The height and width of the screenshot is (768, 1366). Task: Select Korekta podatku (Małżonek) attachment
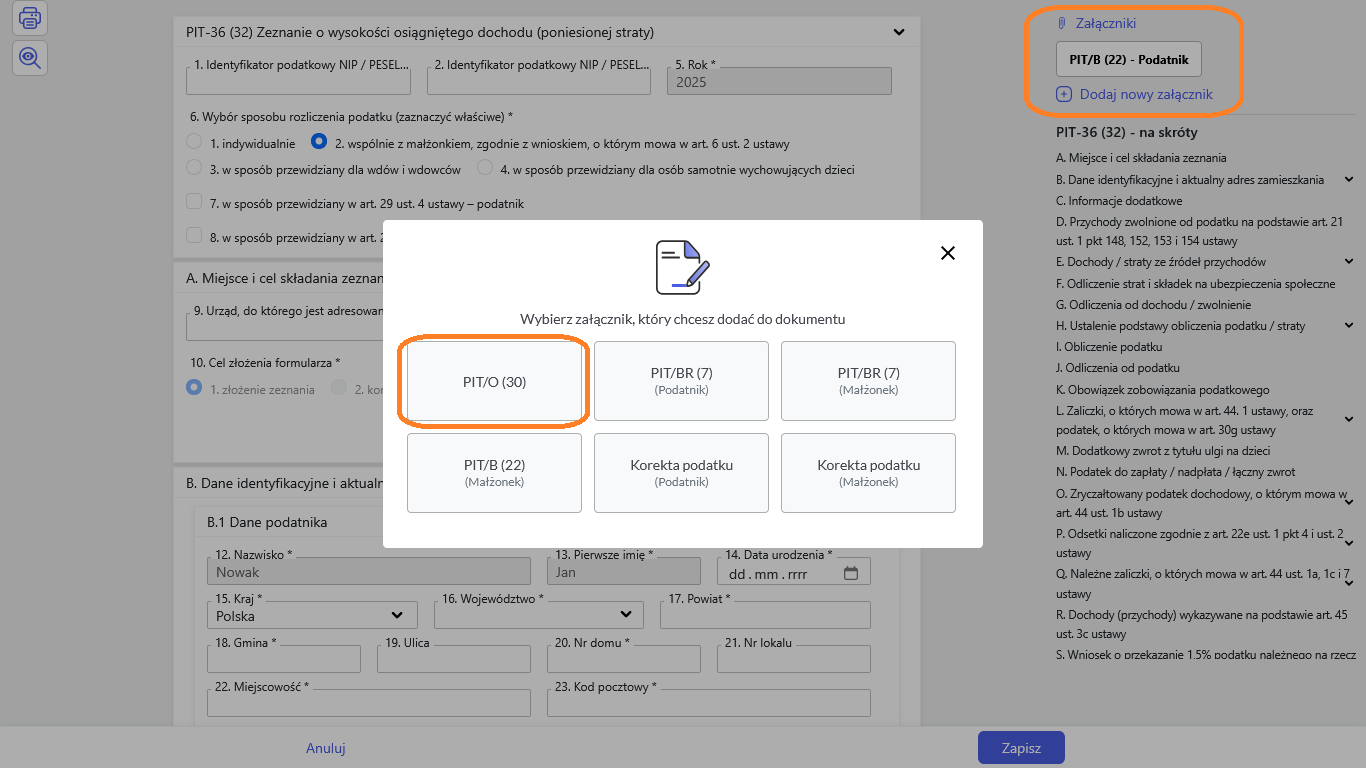tap(868, 473)
